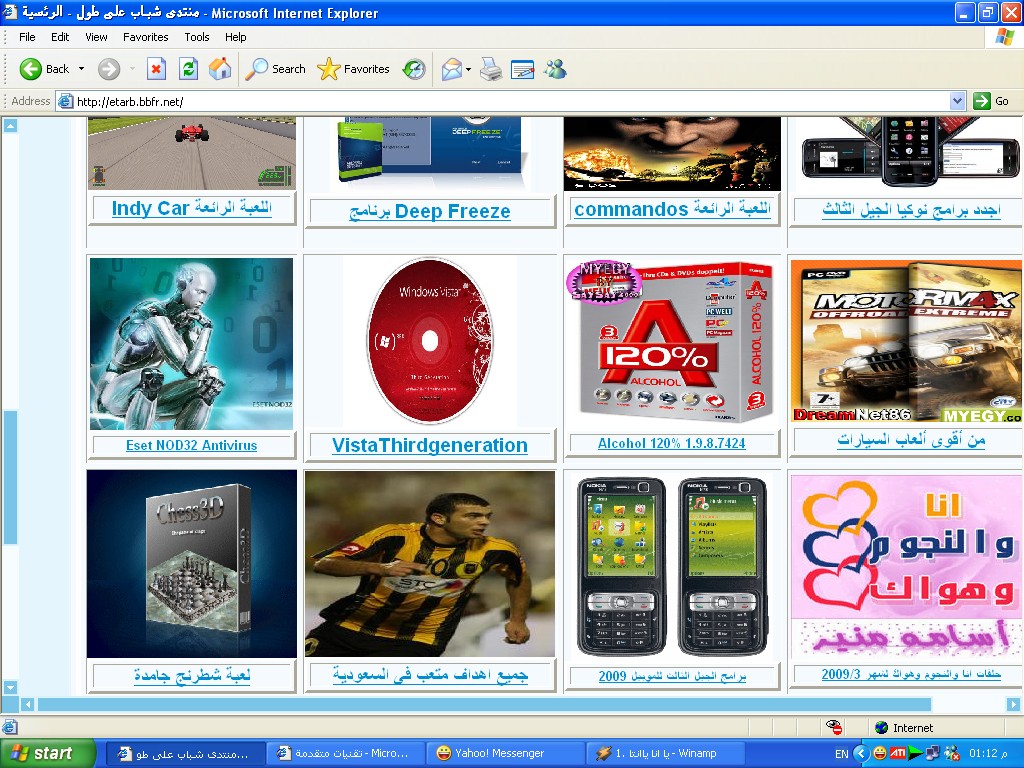Stop page loading with the red X icon
Screen dimensions: 1024x768
pyautogui.click(x=156, y=69)
